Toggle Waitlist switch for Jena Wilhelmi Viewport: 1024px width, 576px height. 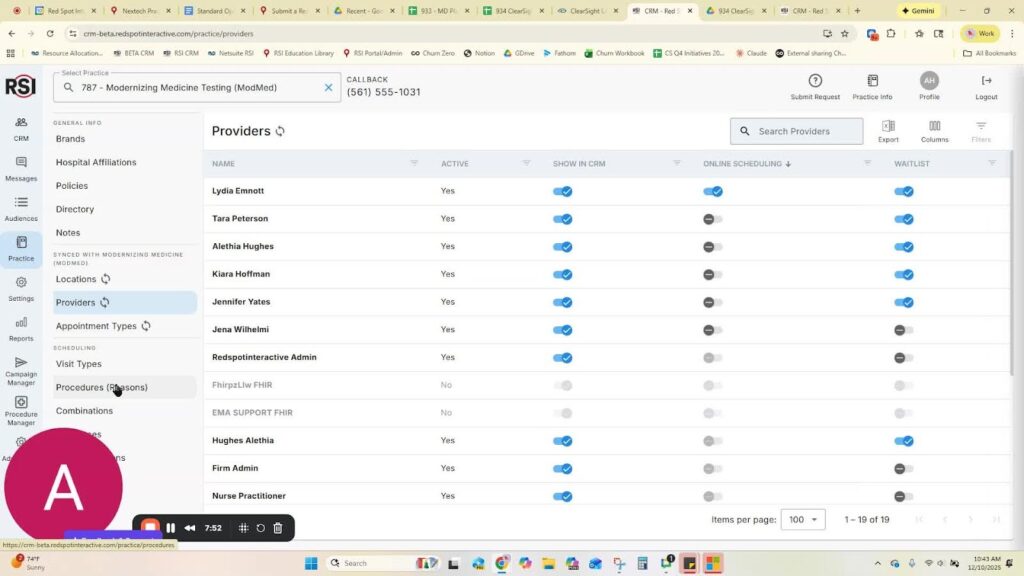pos(903,330)
